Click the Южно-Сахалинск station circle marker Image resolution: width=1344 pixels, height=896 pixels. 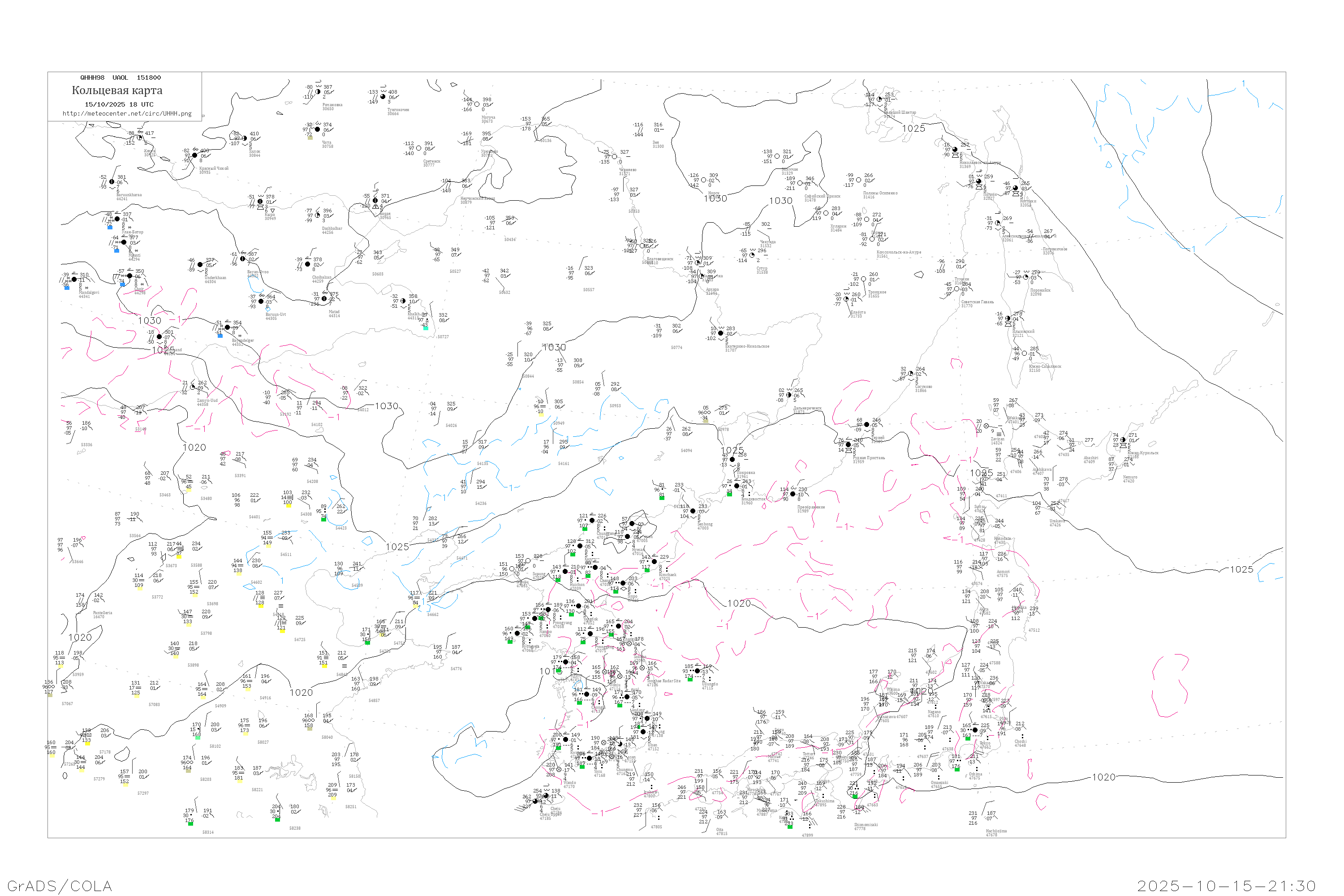coord(1025,354)
